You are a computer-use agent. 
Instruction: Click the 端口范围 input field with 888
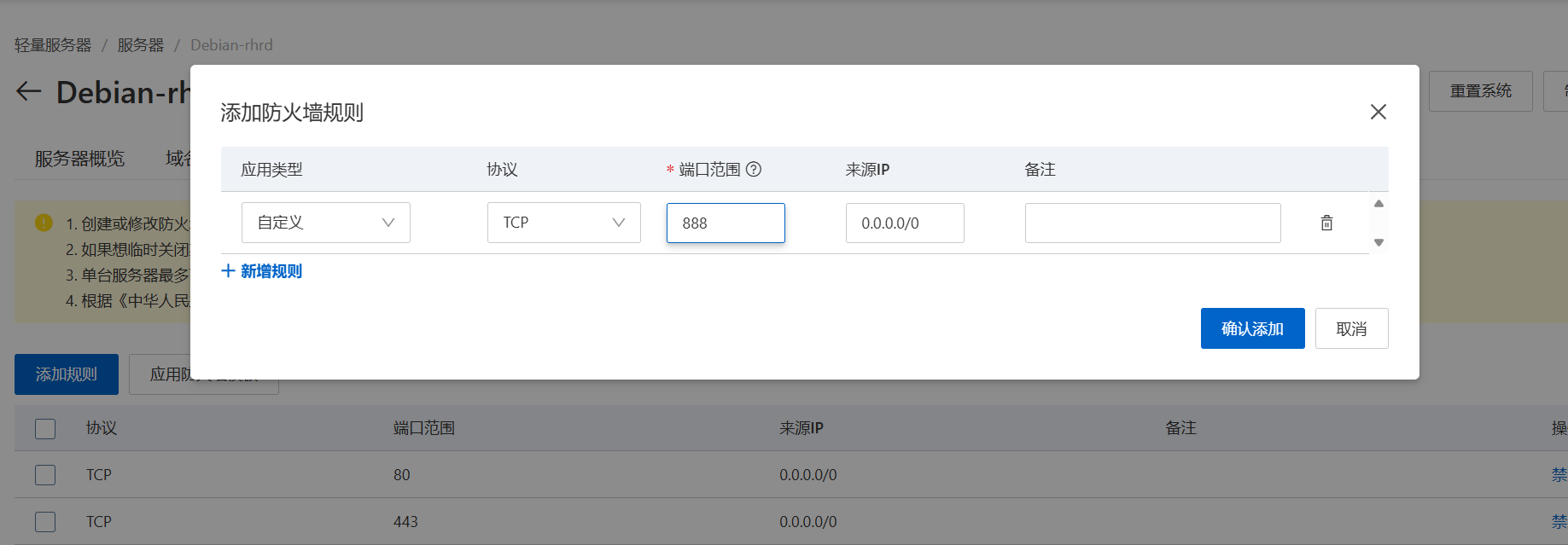[x=725, y=223]
